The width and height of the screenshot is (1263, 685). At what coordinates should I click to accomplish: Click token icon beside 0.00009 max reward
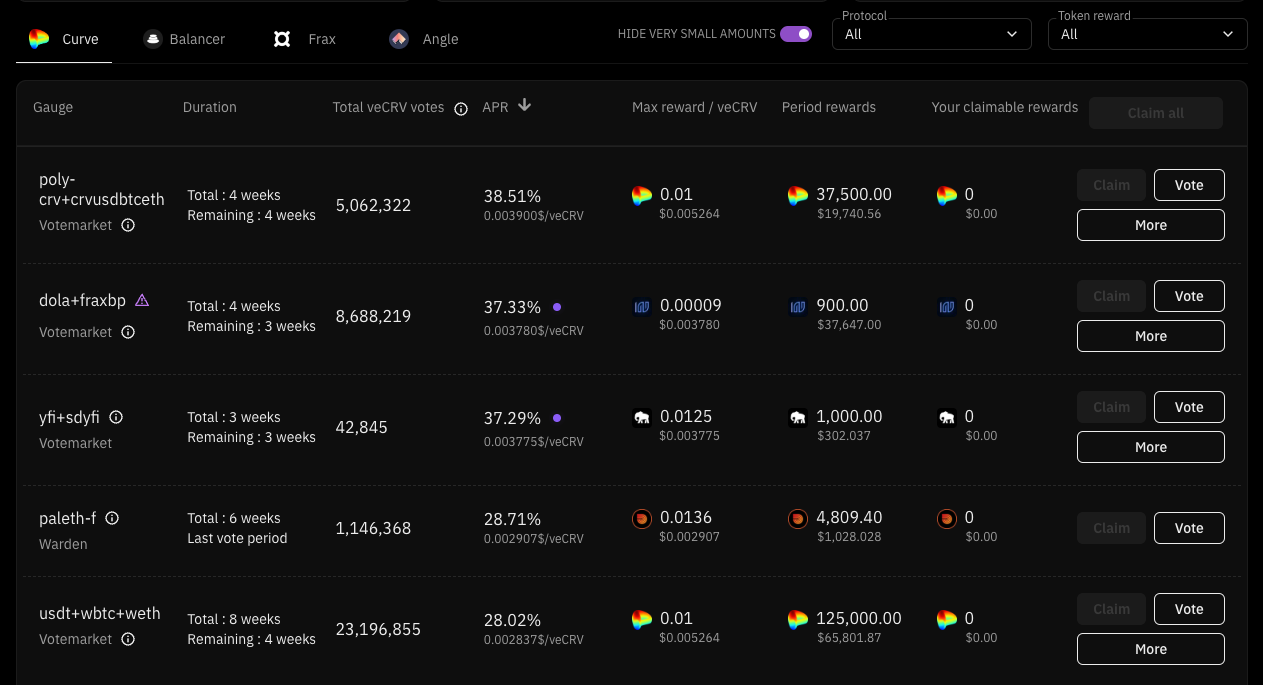tap(642, 307)
